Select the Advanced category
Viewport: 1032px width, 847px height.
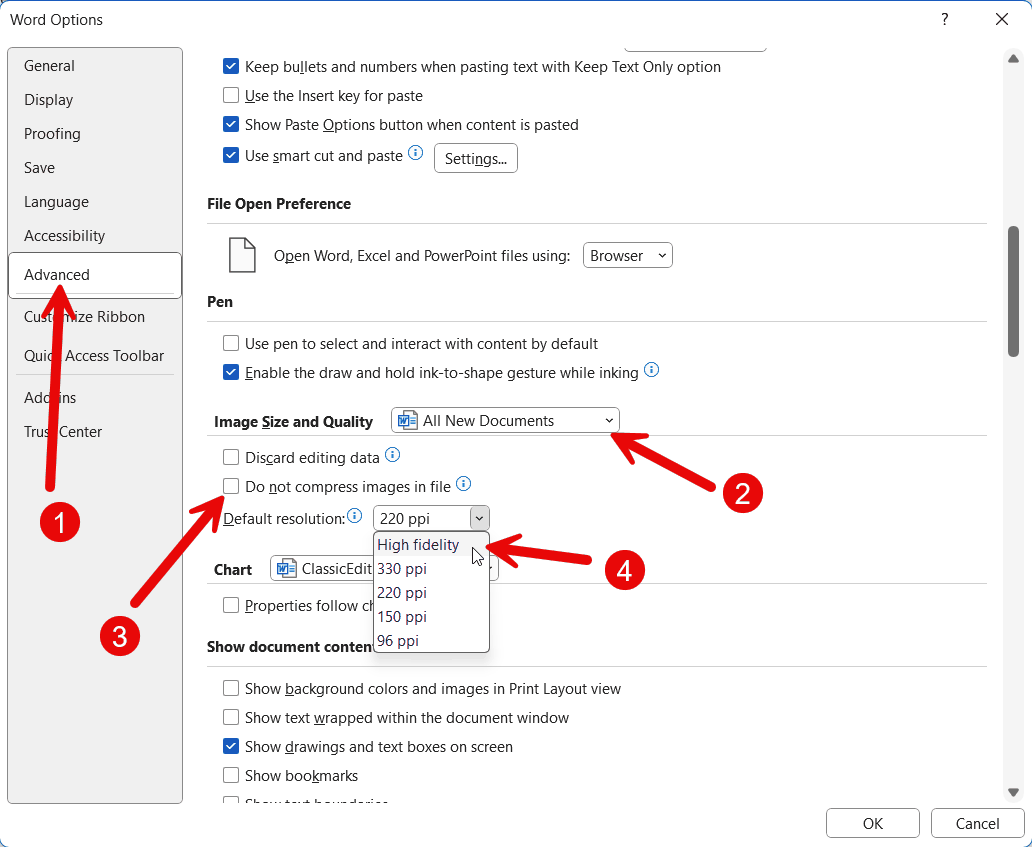[95, 275]
